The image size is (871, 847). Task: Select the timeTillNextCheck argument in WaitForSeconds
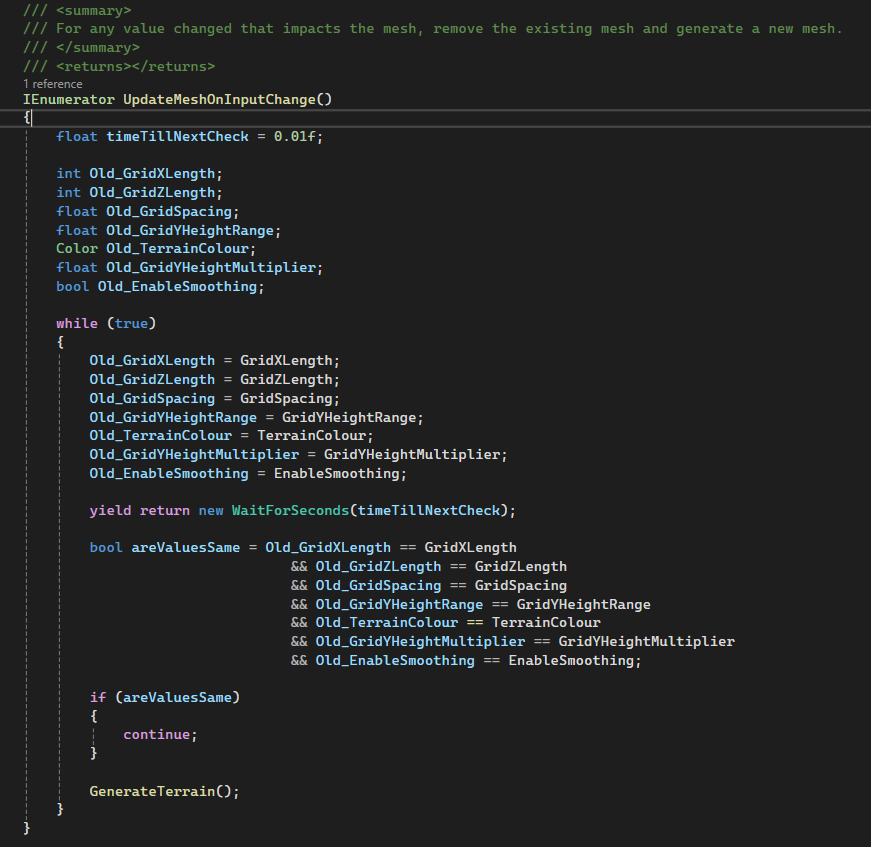(x=428, y=510)
